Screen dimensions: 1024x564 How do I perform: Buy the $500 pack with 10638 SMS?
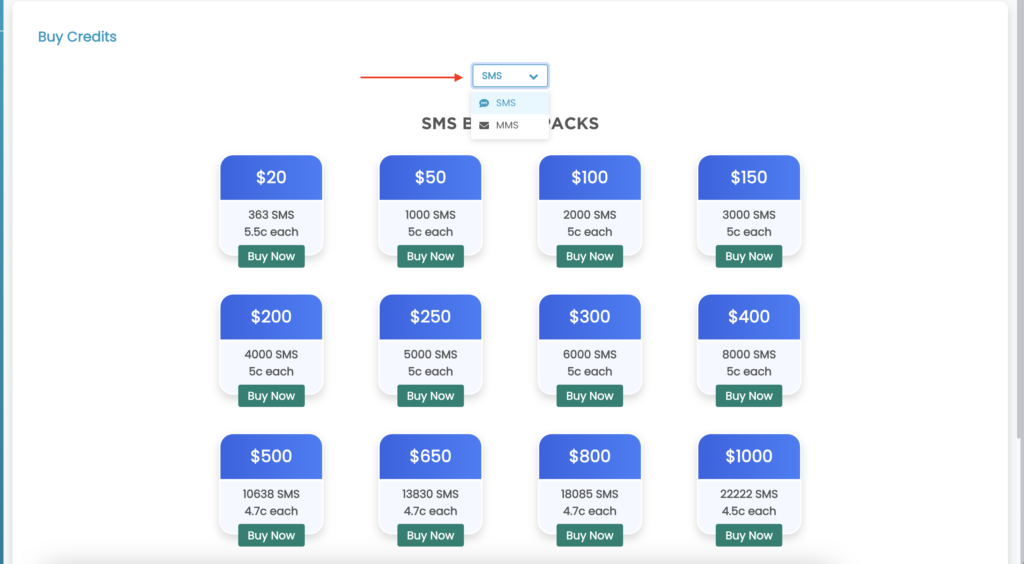[x=271, y=536]
